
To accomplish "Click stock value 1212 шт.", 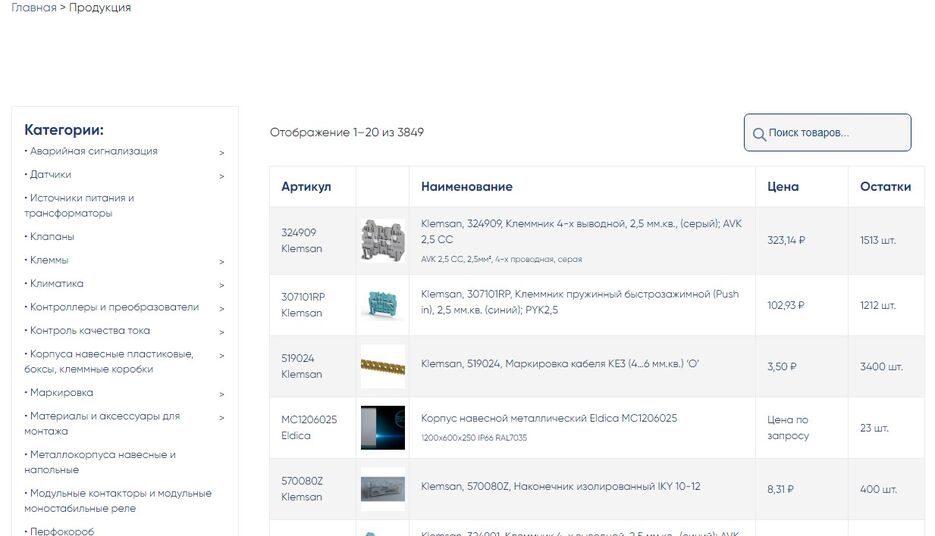I will (878, 305).
